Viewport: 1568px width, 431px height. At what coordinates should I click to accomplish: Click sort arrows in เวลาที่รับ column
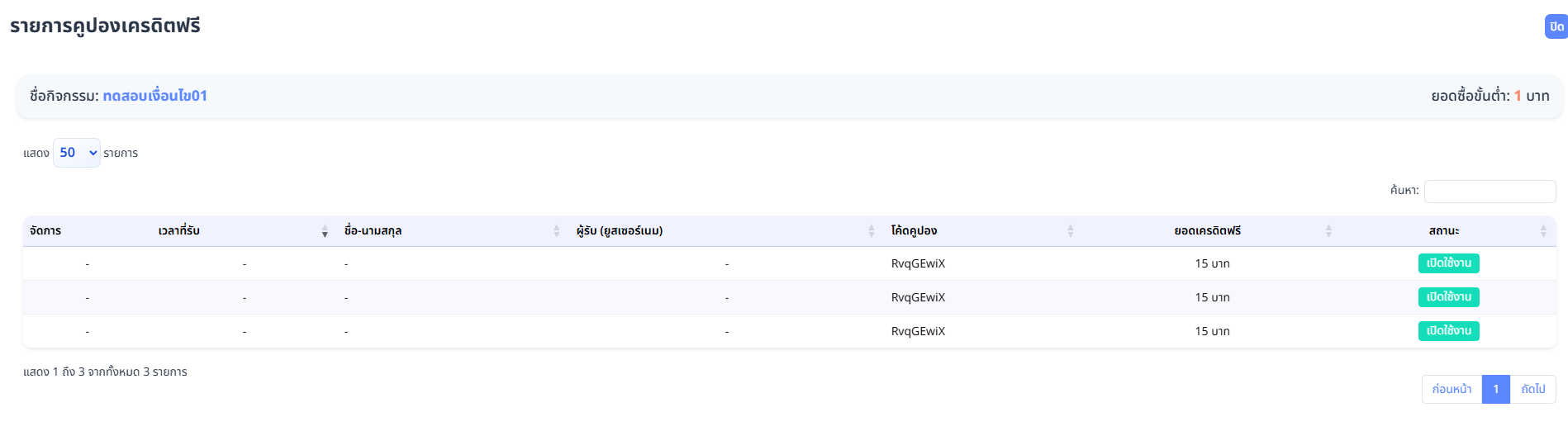pos(325,231)
